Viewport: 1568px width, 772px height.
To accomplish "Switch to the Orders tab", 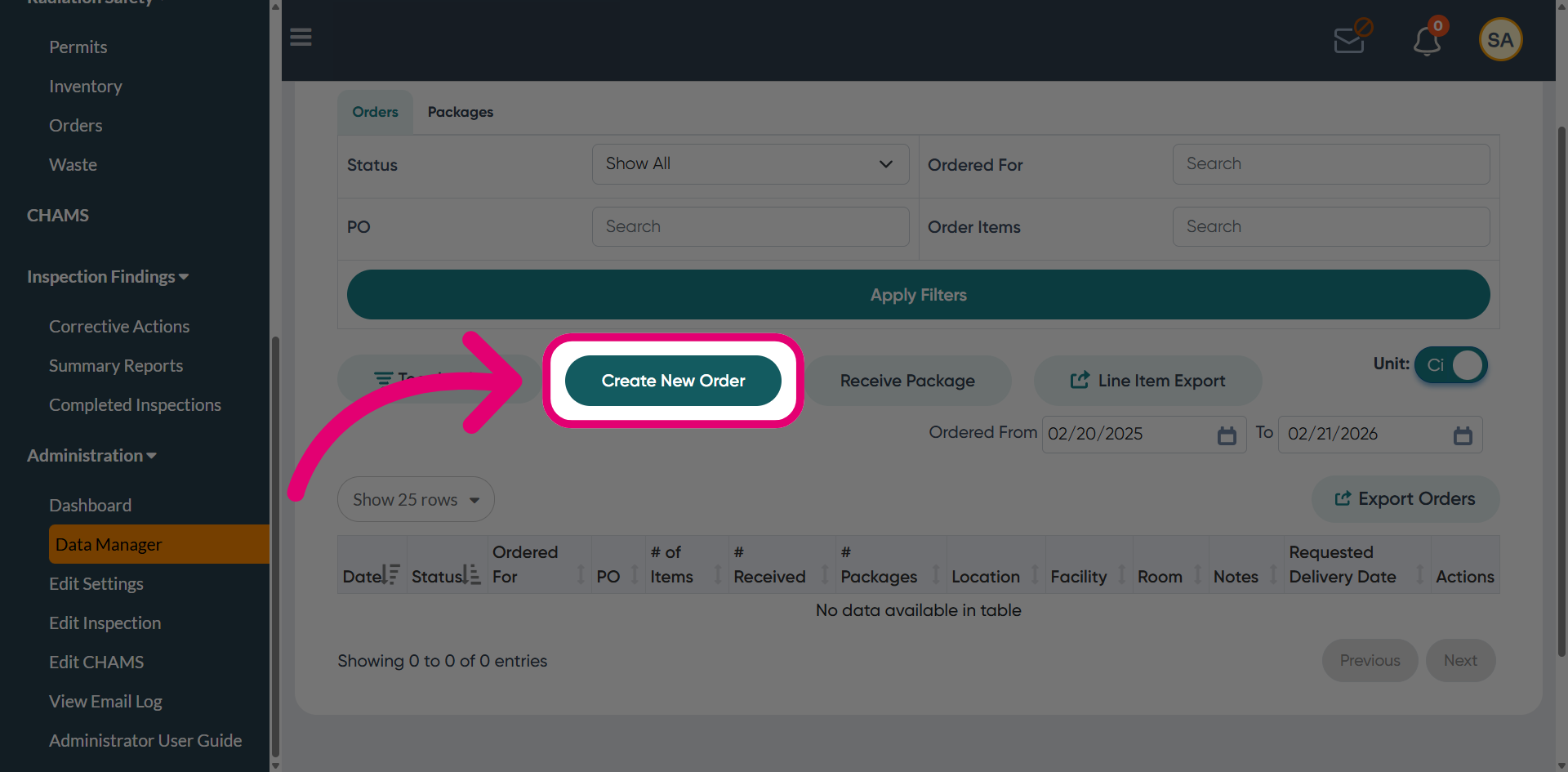I will (376, 112).
